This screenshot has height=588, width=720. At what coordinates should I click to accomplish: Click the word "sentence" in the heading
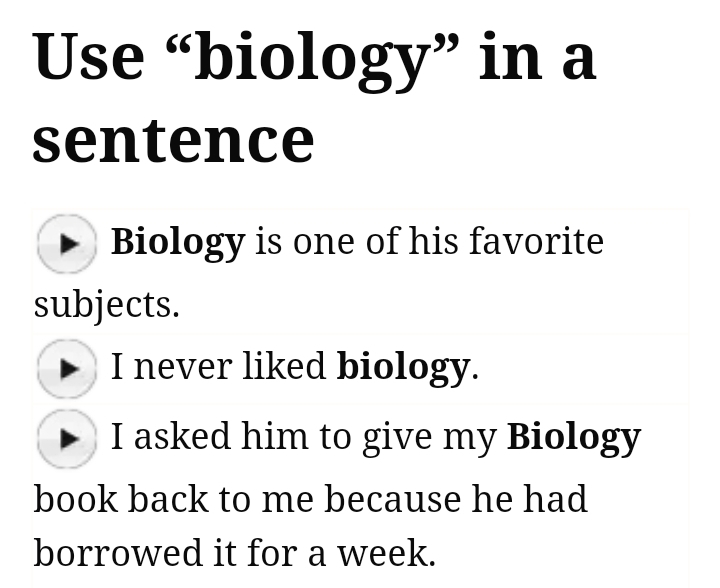(173, 138)
